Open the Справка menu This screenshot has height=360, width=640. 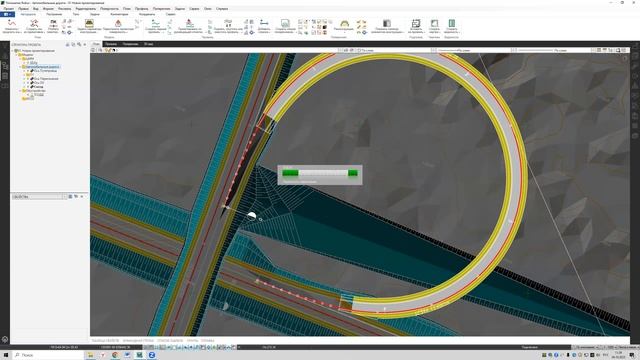[x=222, y=9]
